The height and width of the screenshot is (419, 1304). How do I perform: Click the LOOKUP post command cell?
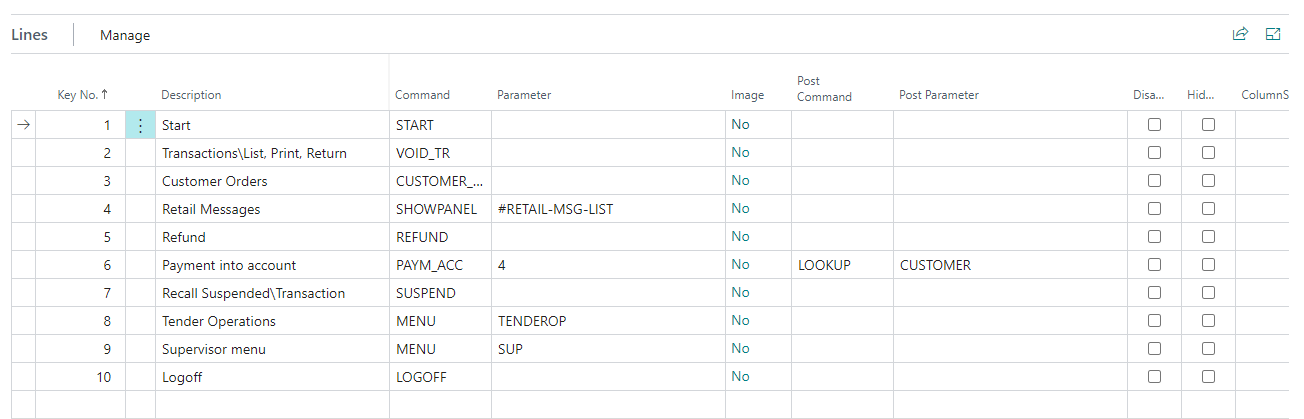click(x=824, y=265)
